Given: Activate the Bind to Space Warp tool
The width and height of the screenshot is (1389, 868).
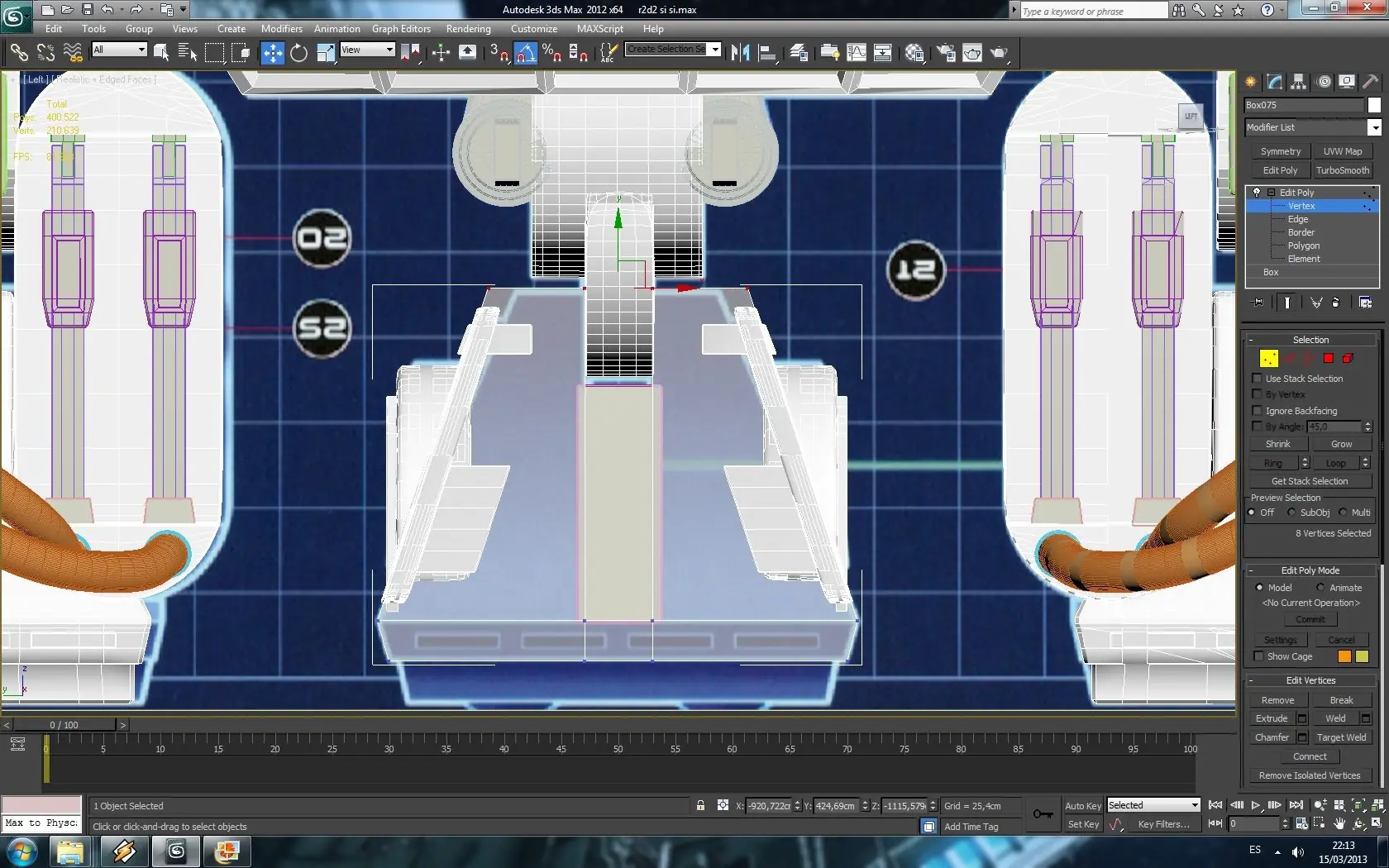Looking at the screenshot, I should pyautogui.click(x=73, y=53).
